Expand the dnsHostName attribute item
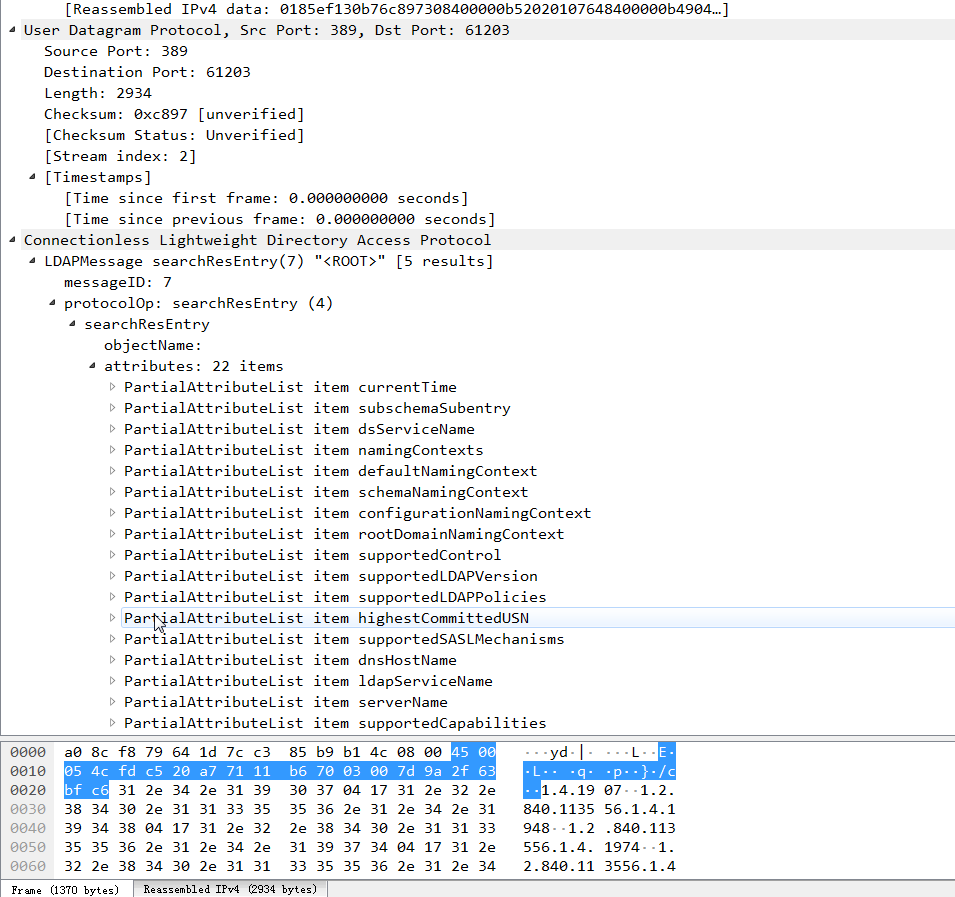Viewport: 955px width, 897px height. (112, 660)
